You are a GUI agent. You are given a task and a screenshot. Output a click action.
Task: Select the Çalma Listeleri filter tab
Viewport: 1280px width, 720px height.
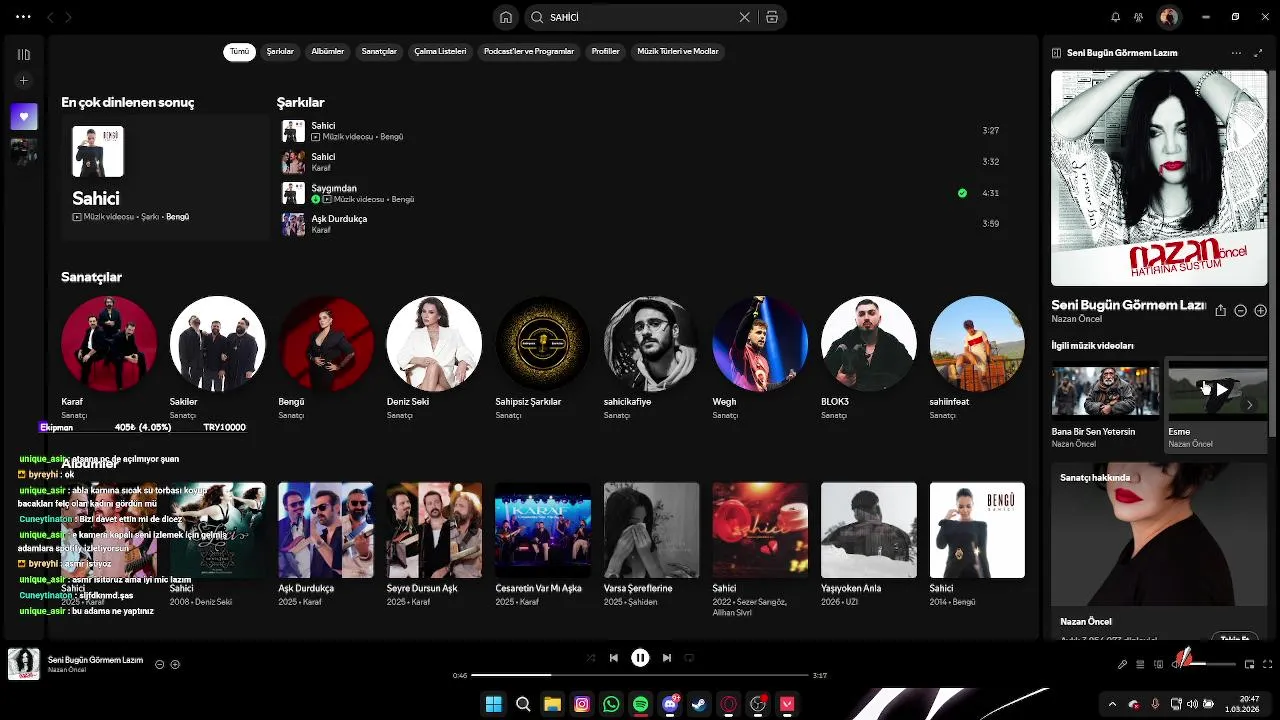pos(440,51)
